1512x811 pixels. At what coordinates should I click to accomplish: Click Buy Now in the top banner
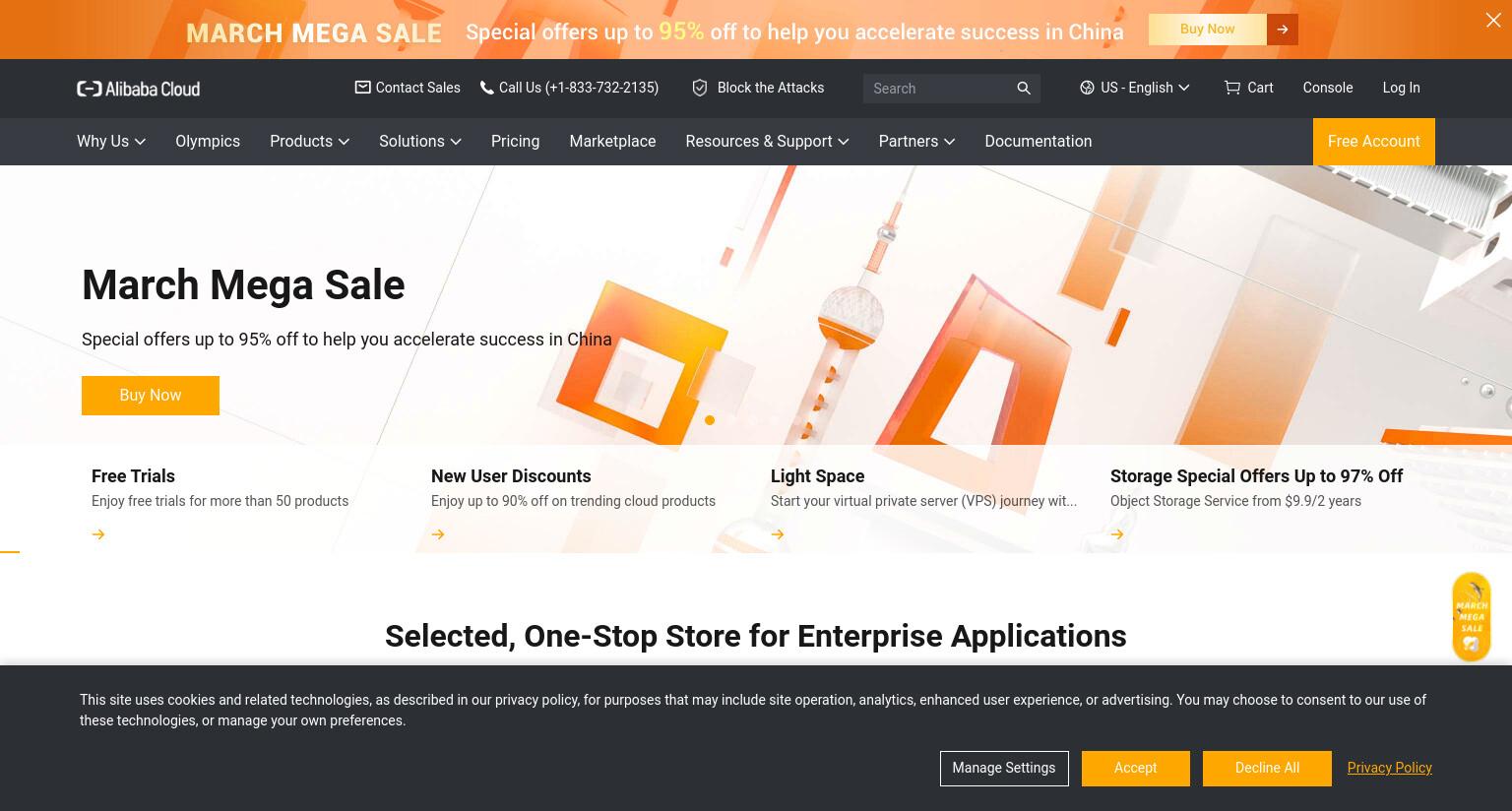(x=1207, y=30)
